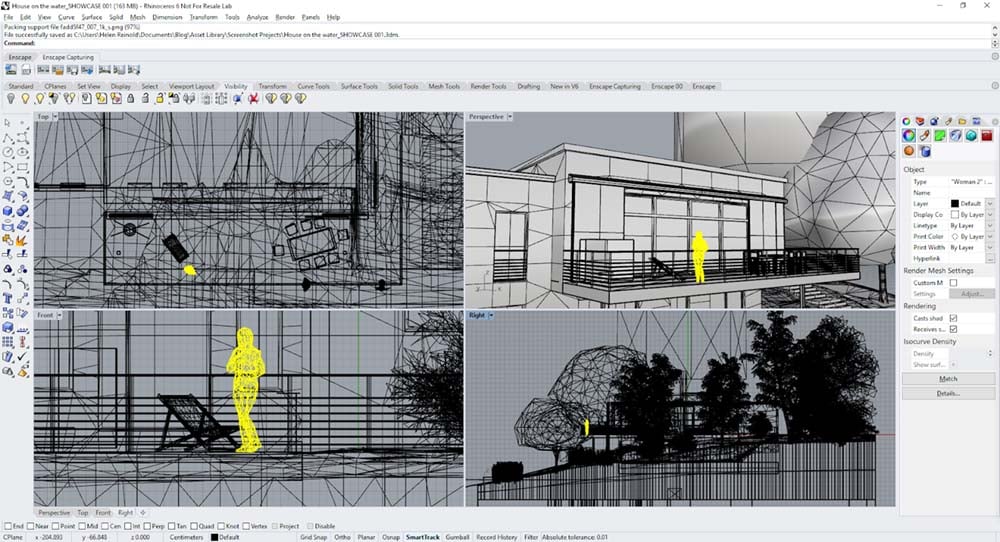Screen dimensions: 1000x542
Task: Click the Match button
Action: [x=948, y=379]
